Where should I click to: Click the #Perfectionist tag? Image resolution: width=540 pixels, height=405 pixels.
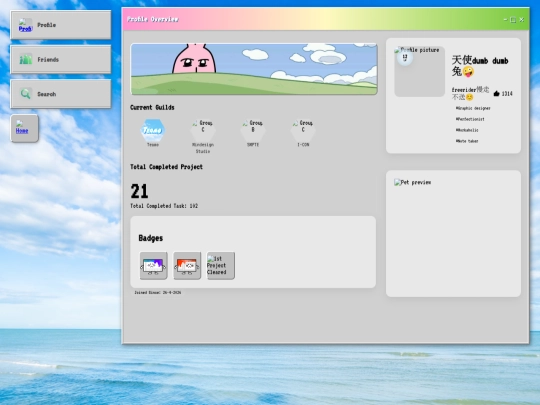pyautogui.click(x=470, y=119)
